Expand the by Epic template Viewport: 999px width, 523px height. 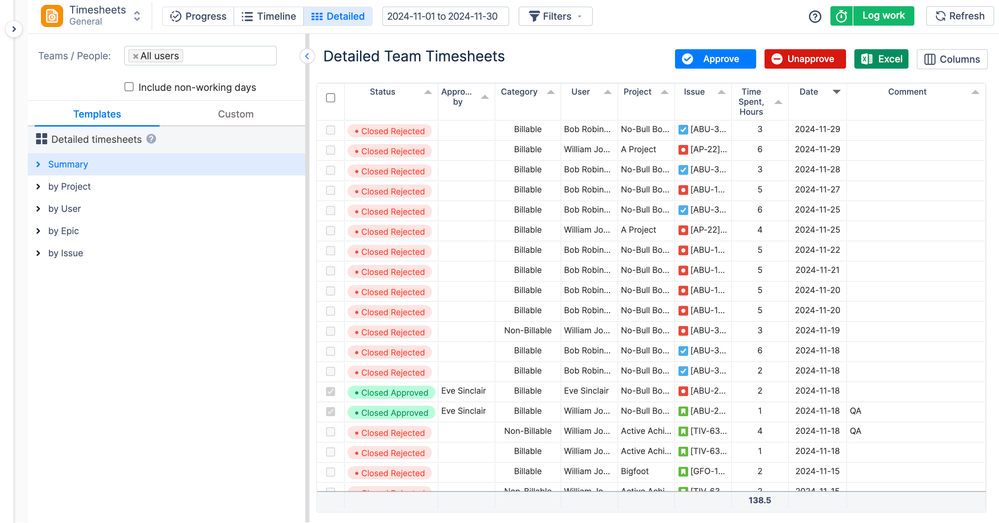[38, 231]
